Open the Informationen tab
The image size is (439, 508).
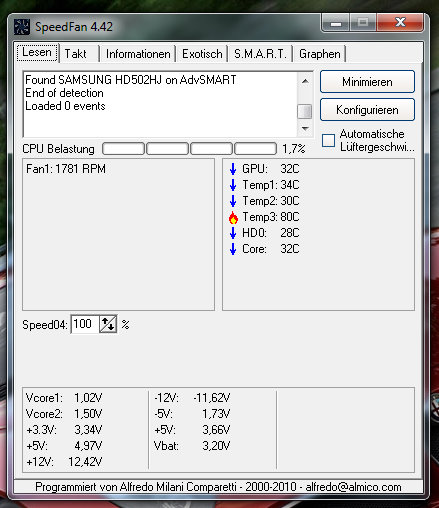pos(138,54)
